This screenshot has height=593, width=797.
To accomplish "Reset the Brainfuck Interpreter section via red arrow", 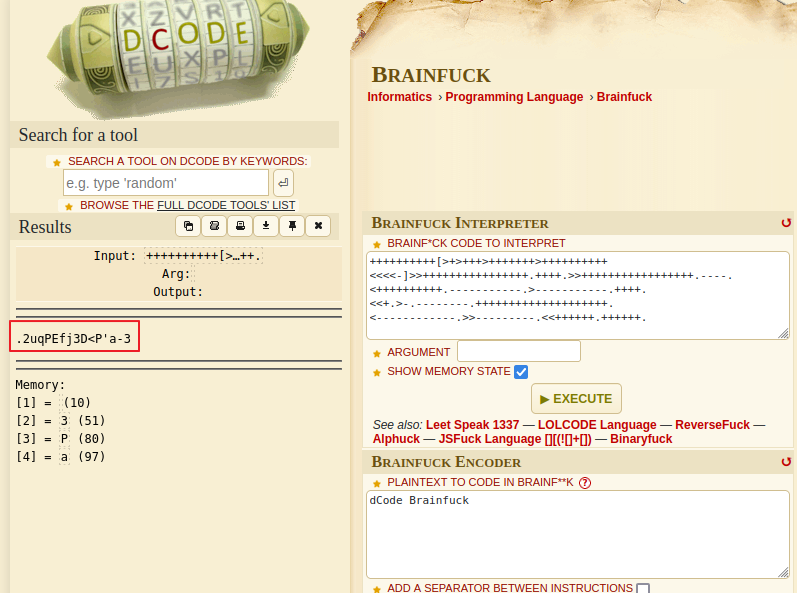I will [786, 223].
